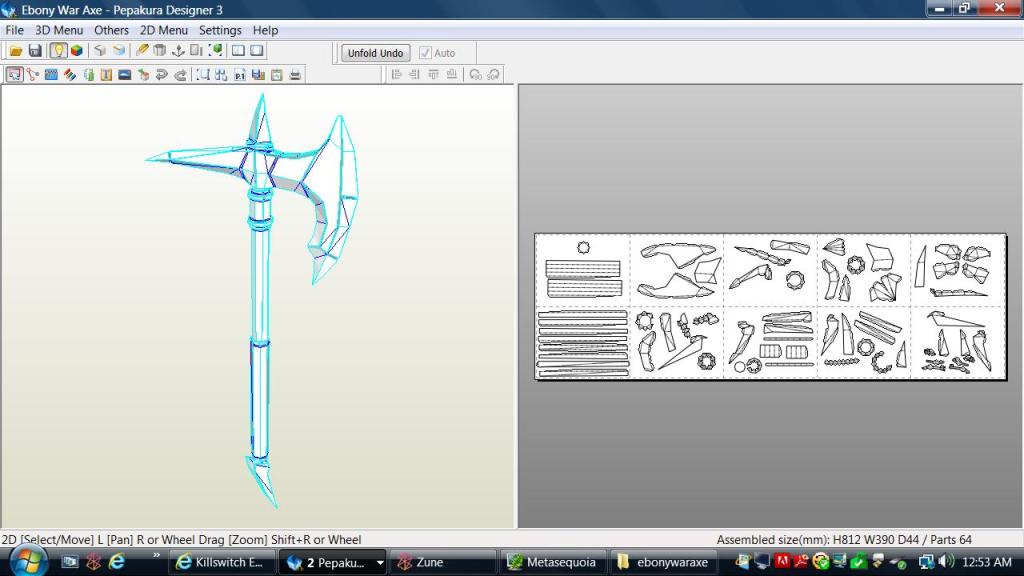This screenshot has height=576, width=1024.
Task: Expand the Pepaku... taskbar group dropdown arrow
Action: coord(379,562)
